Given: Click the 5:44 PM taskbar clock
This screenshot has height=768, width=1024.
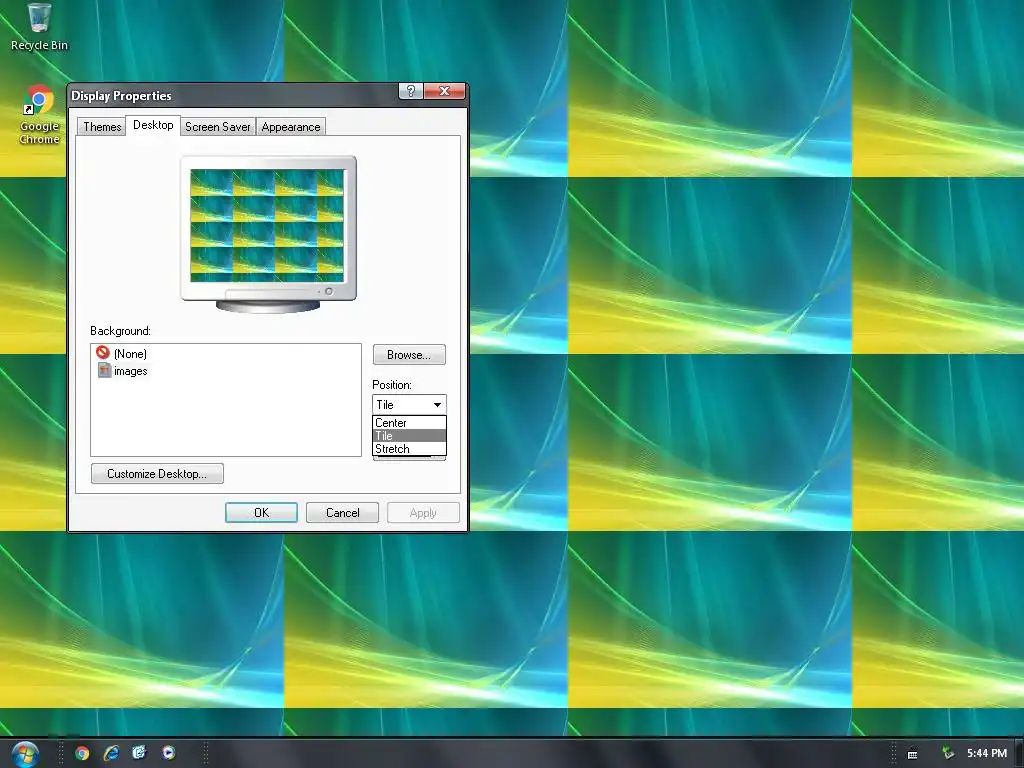Looking at the screenshot, I should [x=987, y=754].
